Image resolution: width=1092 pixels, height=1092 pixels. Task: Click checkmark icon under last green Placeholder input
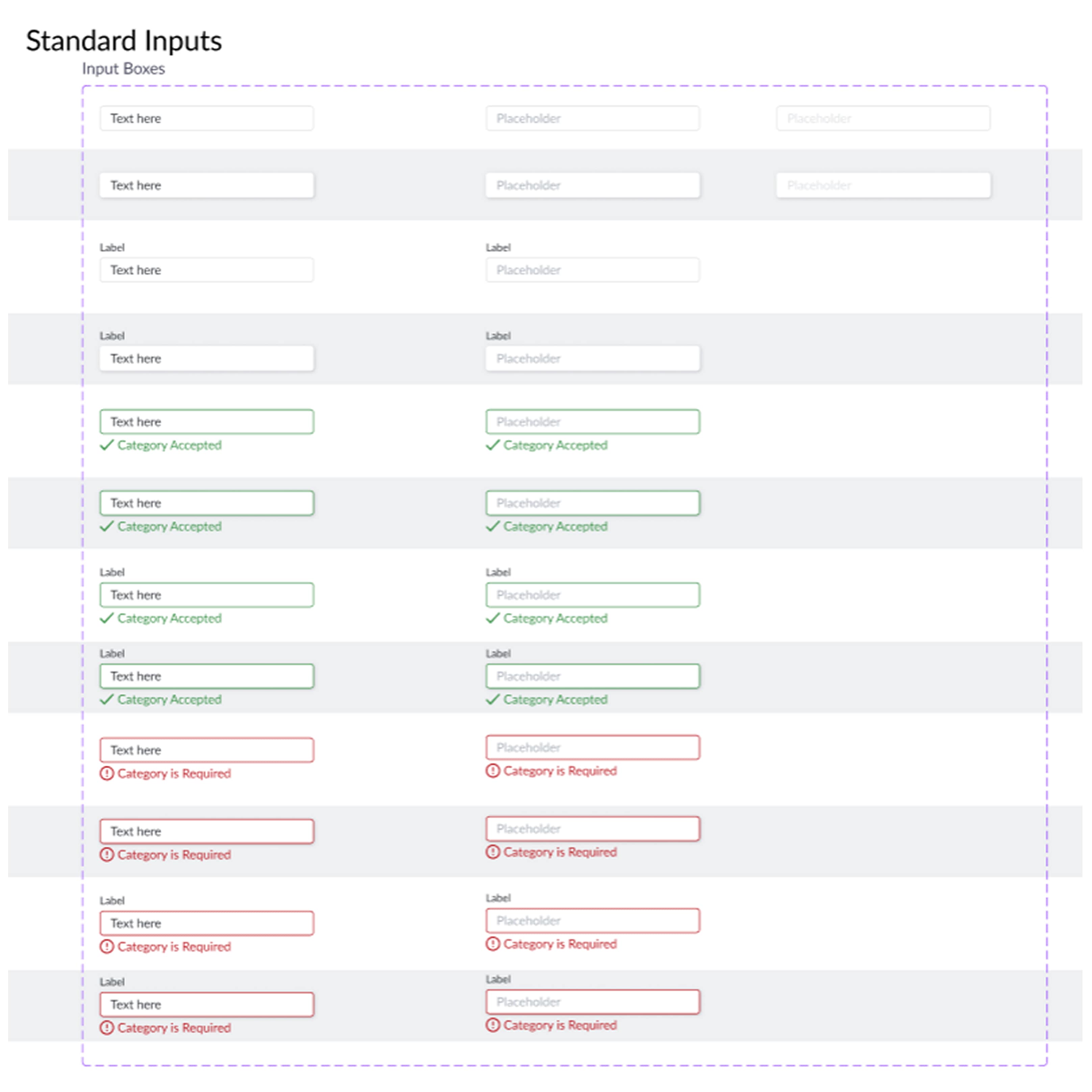493,700
